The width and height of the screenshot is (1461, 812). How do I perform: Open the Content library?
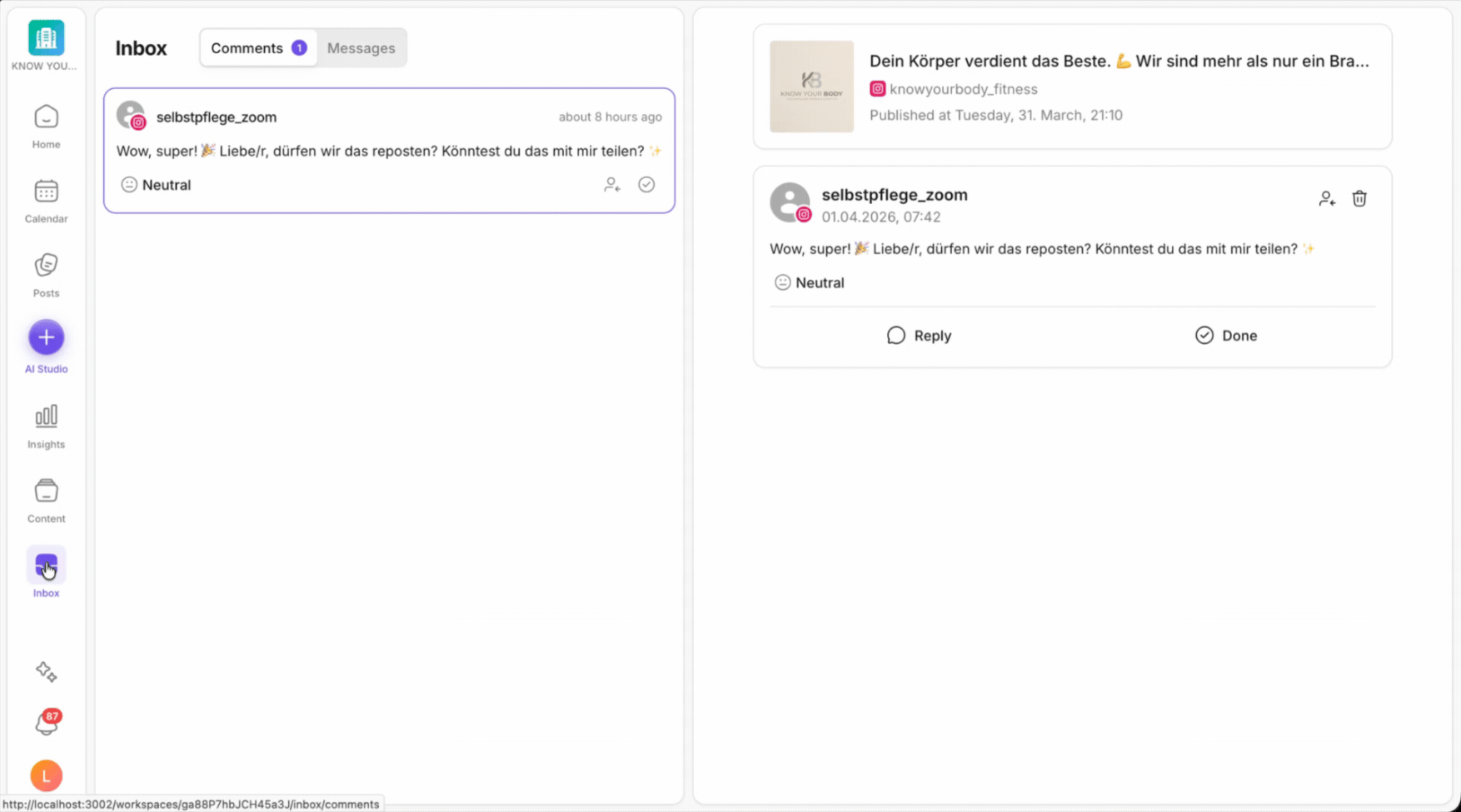46,500
